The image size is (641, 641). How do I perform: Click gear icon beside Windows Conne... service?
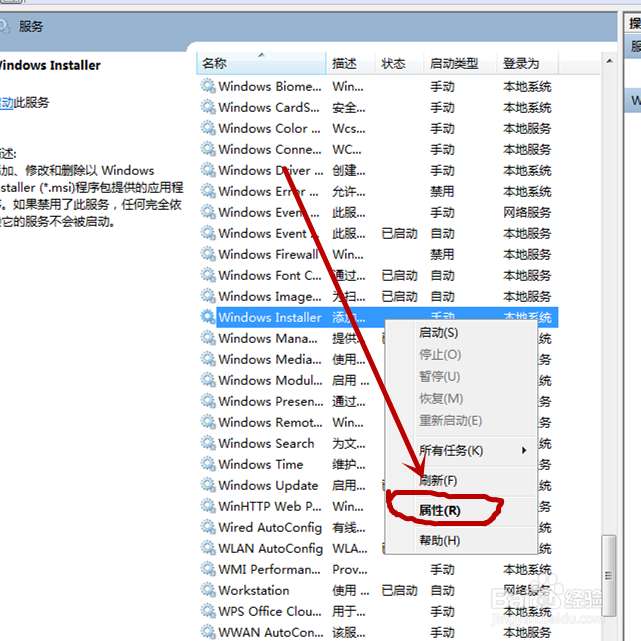[x=208, y=149]
